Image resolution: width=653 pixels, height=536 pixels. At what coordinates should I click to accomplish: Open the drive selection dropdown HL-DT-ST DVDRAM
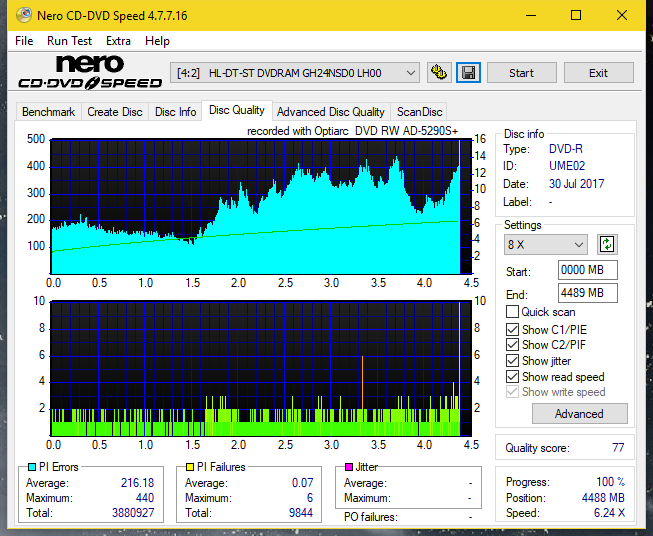[295, 73]
